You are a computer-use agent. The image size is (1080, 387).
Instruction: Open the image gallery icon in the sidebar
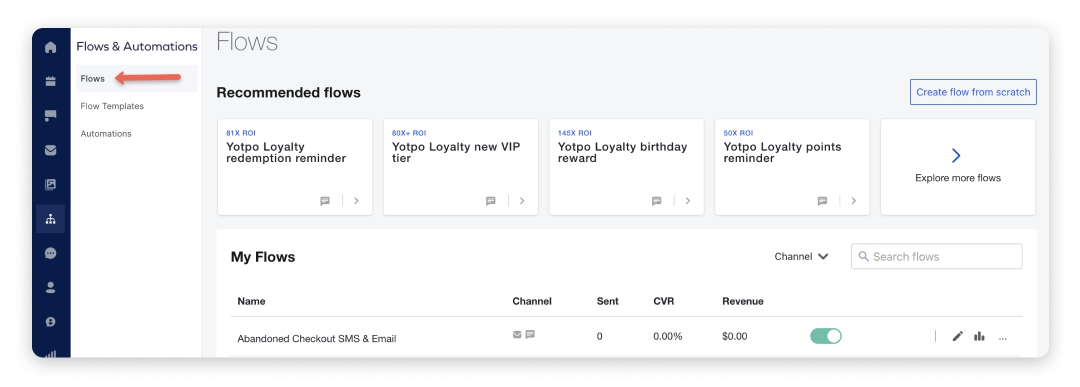(50, 185)
